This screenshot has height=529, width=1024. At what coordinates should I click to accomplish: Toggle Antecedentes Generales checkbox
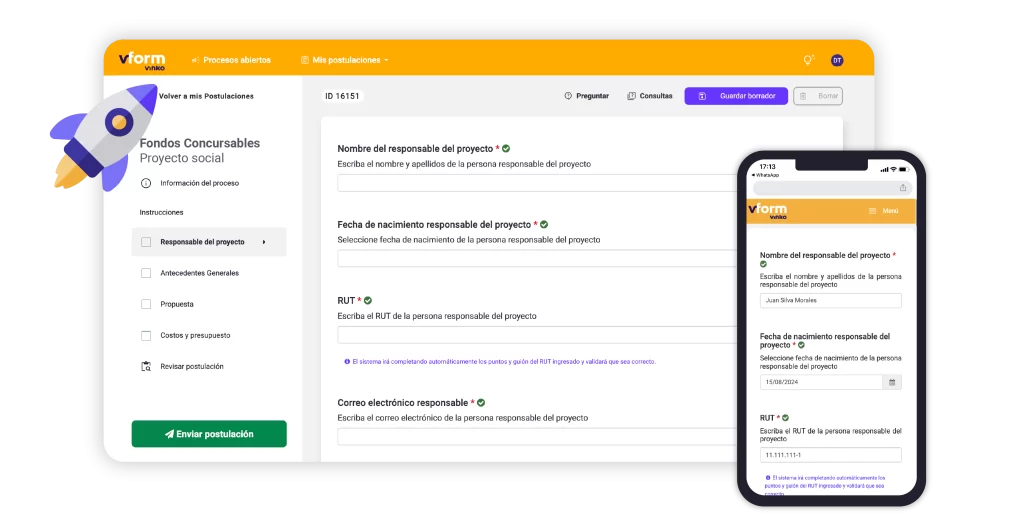coord(146,273)
